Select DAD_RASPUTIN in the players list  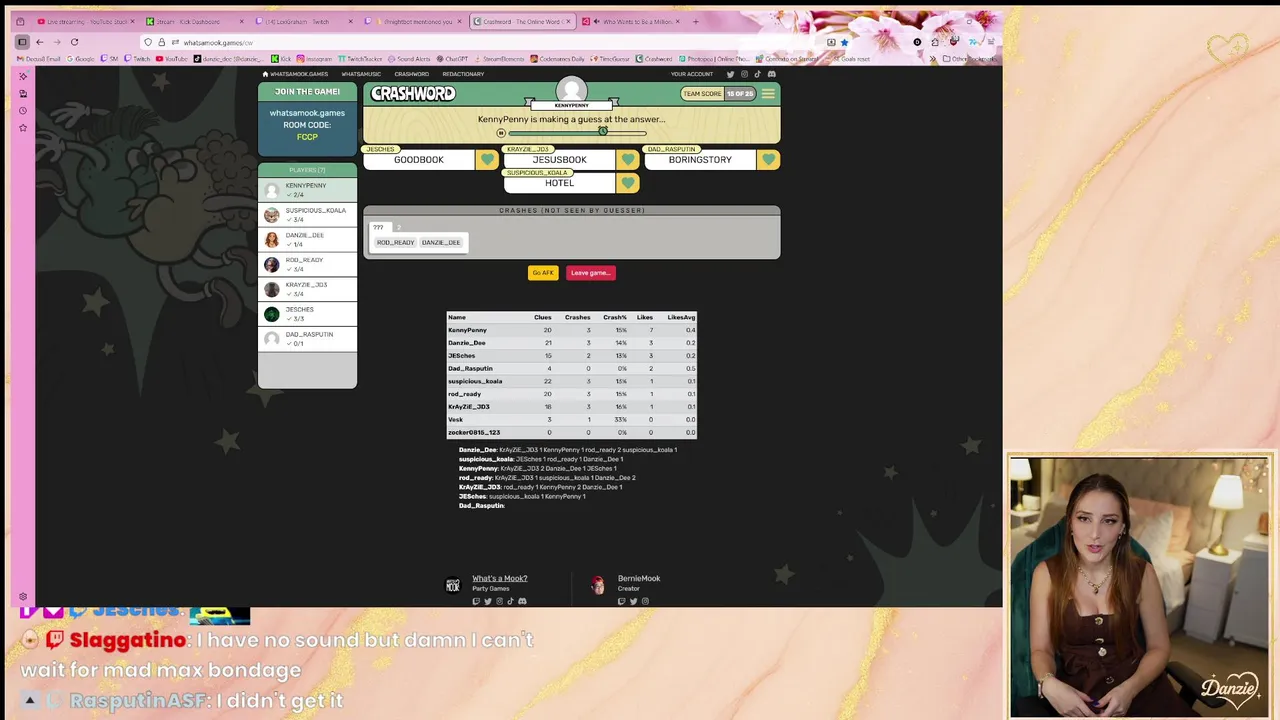(x=307, y=339)
